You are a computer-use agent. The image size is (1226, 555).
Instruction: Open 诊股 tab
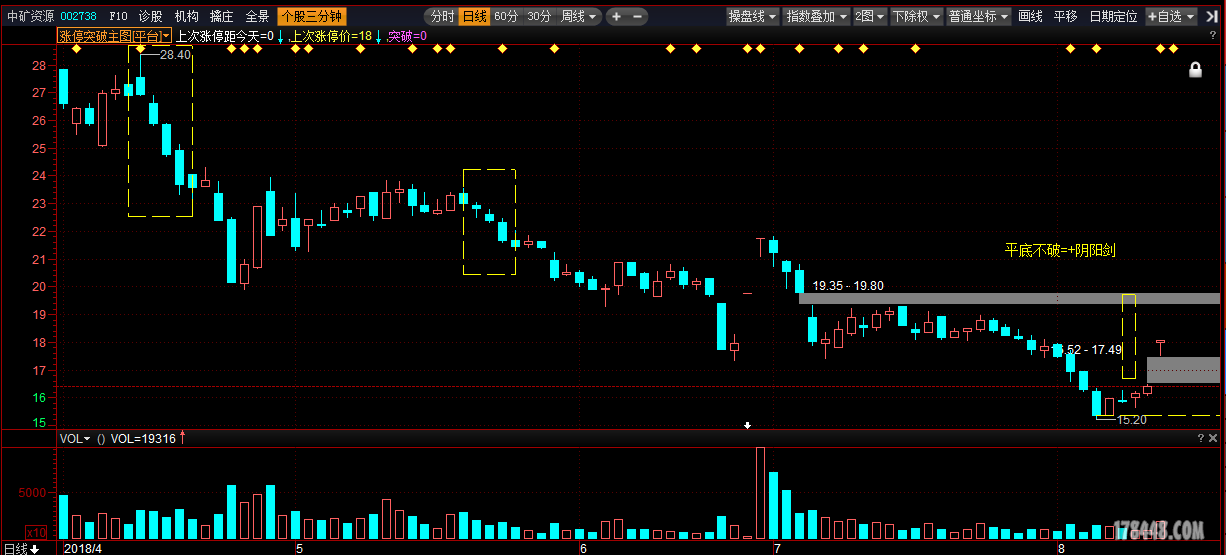(x=150, y=17)
